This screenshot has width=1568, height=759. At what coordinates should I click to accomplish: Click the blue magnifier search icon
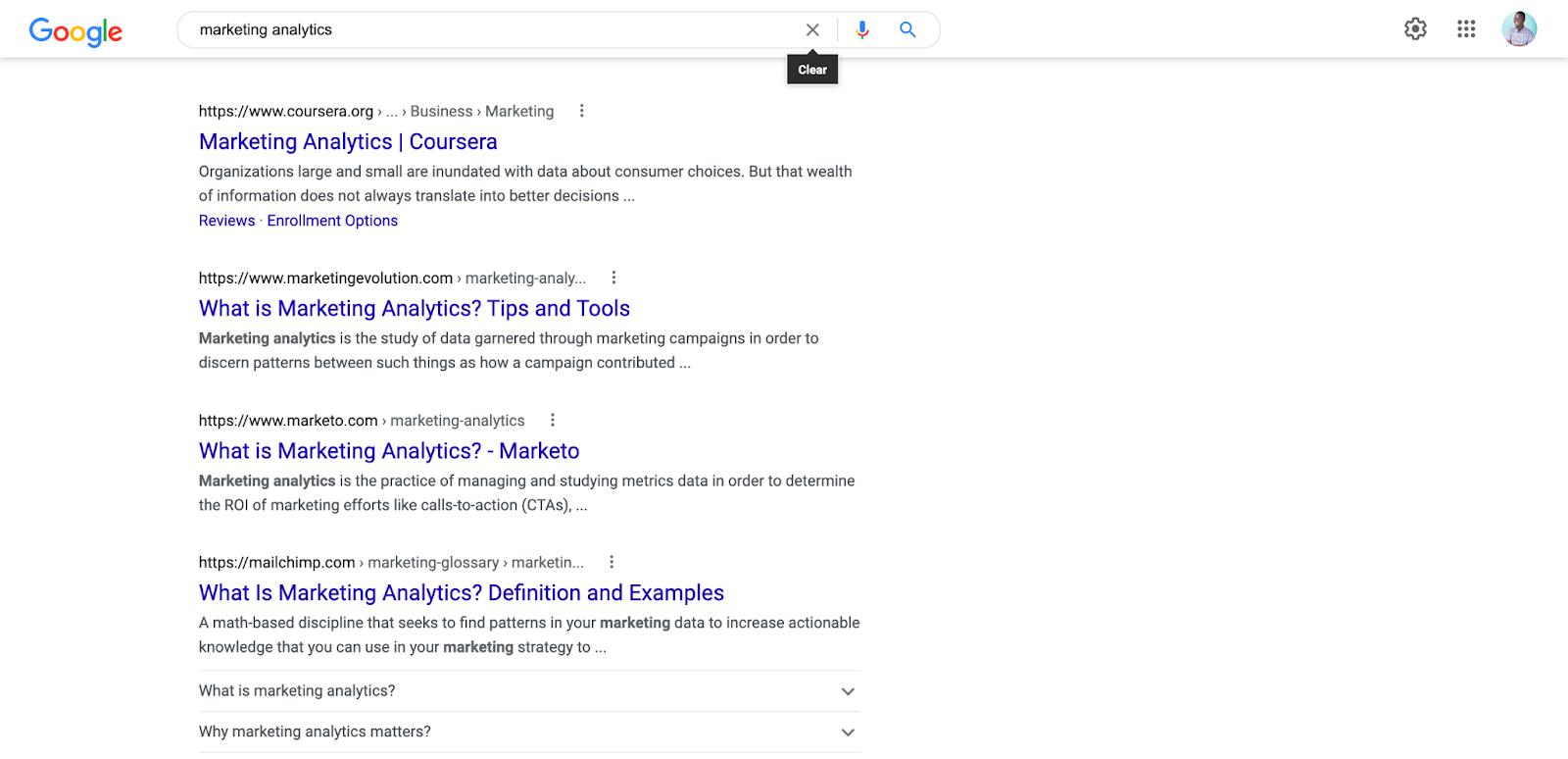pyautogui.click(x=907, y=30)
